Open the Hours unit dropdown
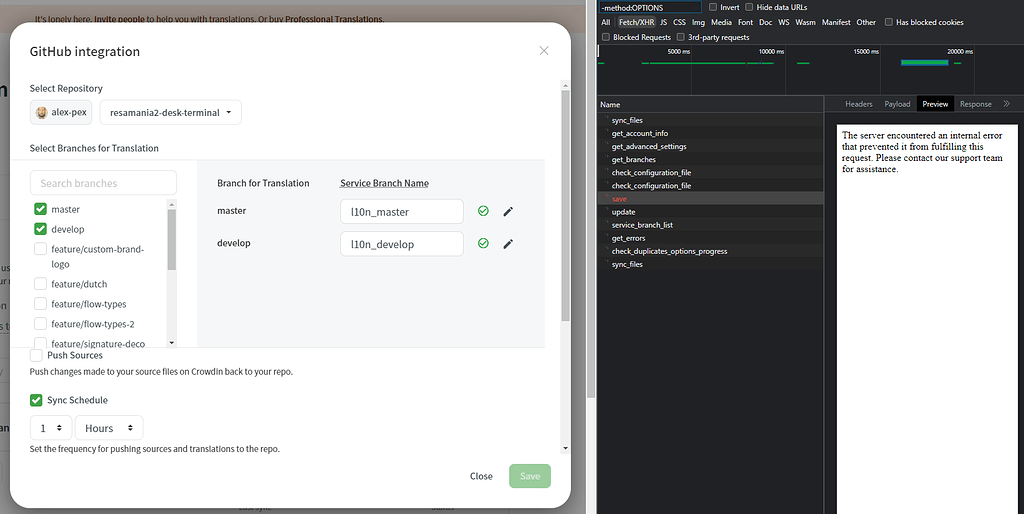 (x=108, y=428)
